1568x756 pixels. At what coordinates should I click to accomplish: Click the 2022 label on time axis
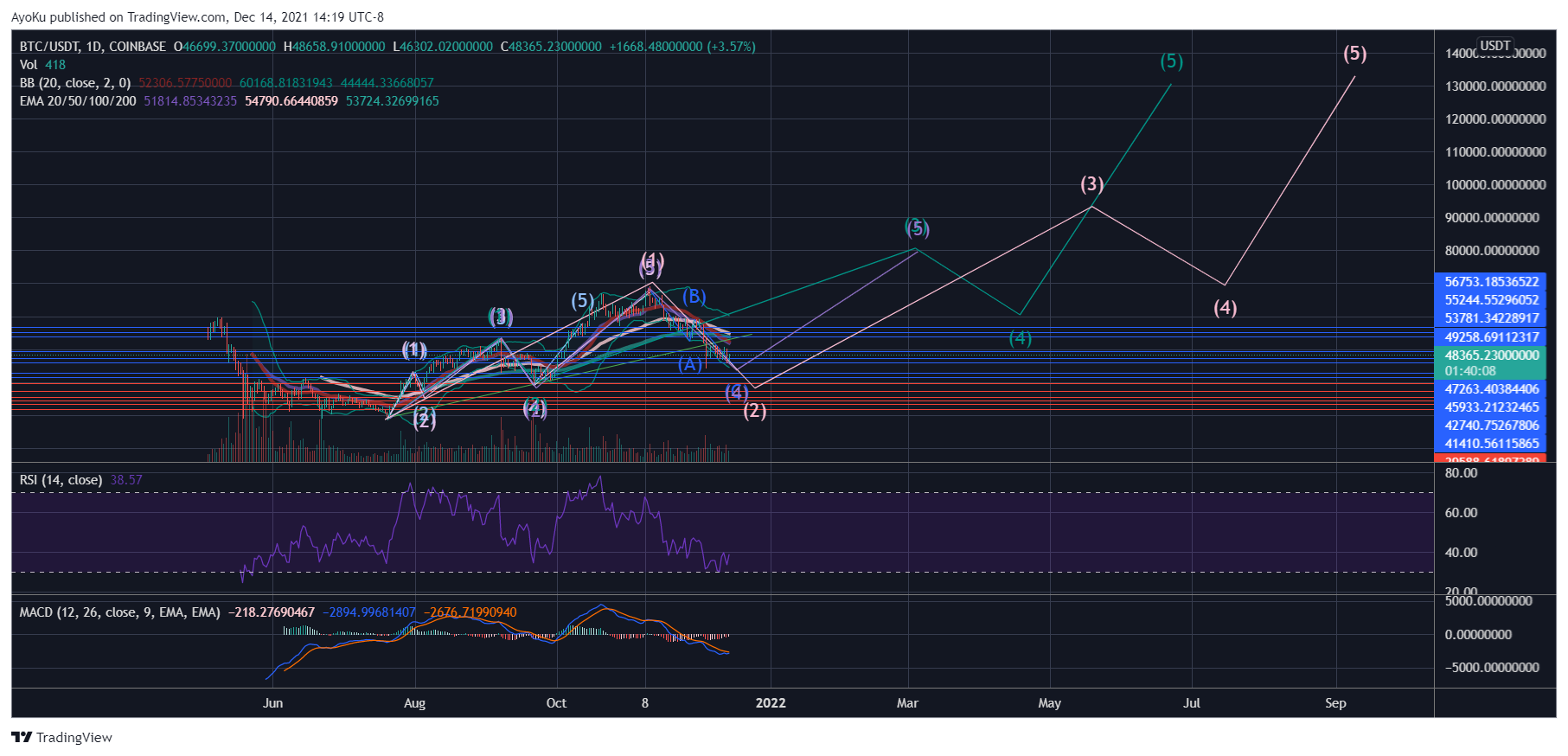click(771, 703)
